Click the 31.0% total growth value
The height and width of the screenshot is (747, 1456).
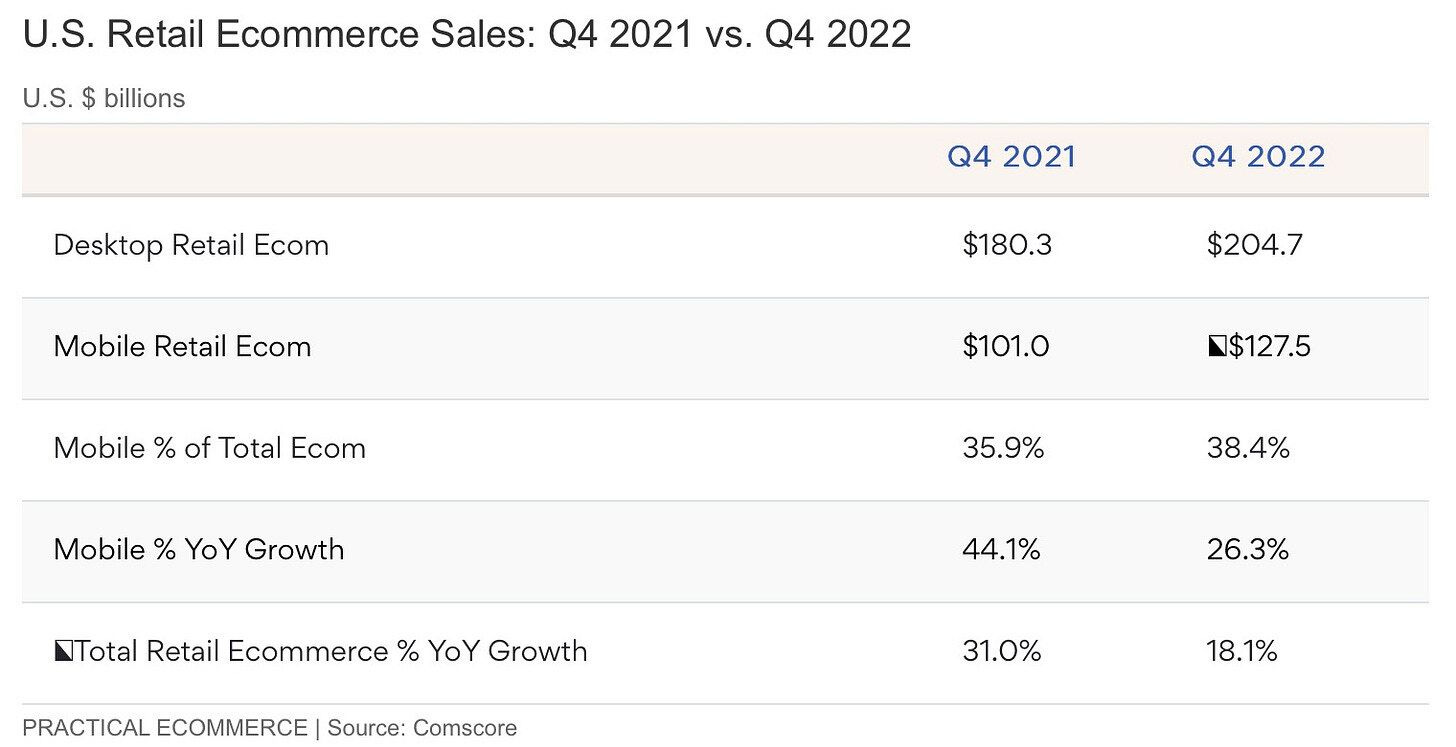point(1001,651)
